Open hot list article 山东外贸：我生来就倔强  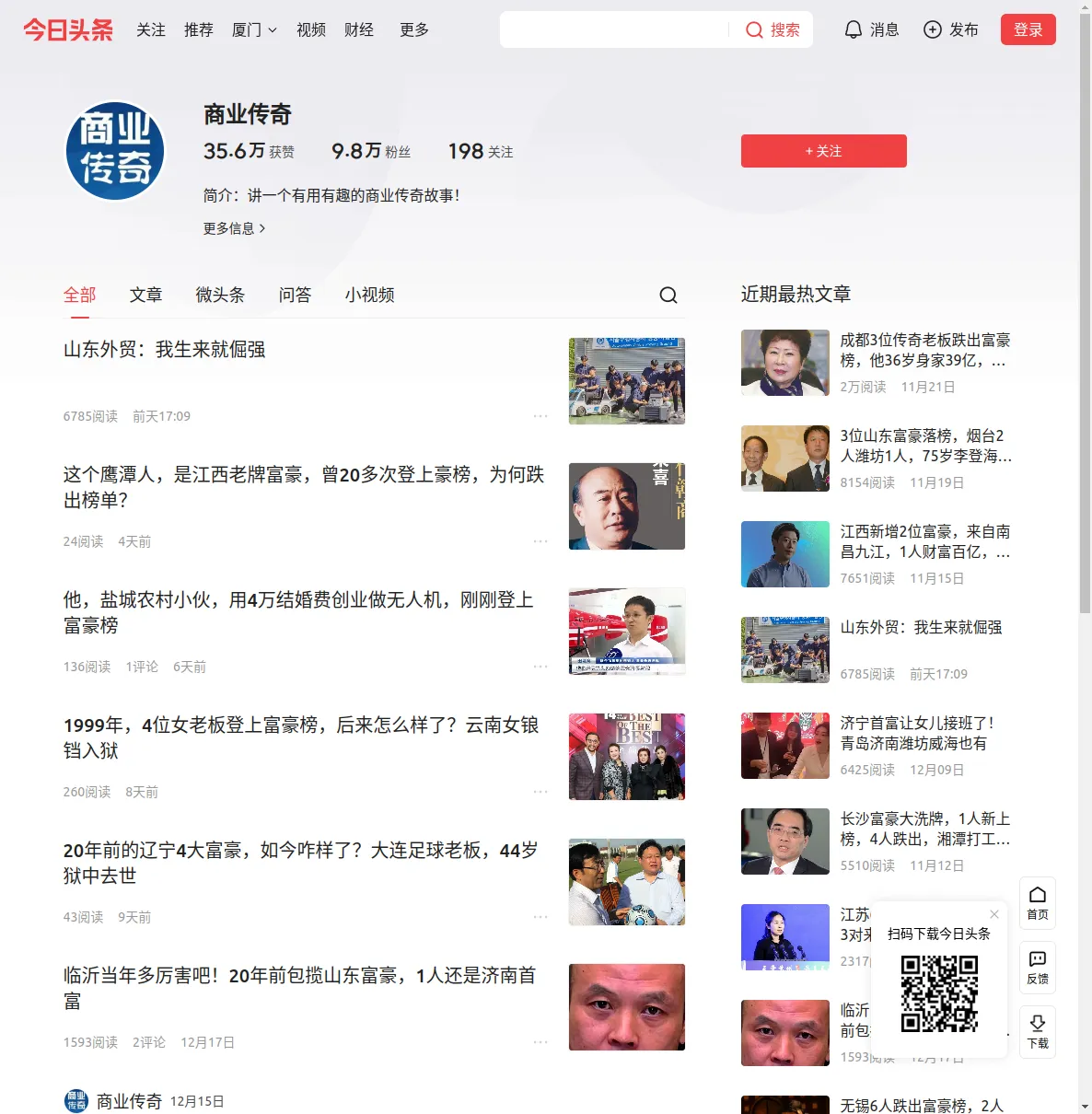922,628
